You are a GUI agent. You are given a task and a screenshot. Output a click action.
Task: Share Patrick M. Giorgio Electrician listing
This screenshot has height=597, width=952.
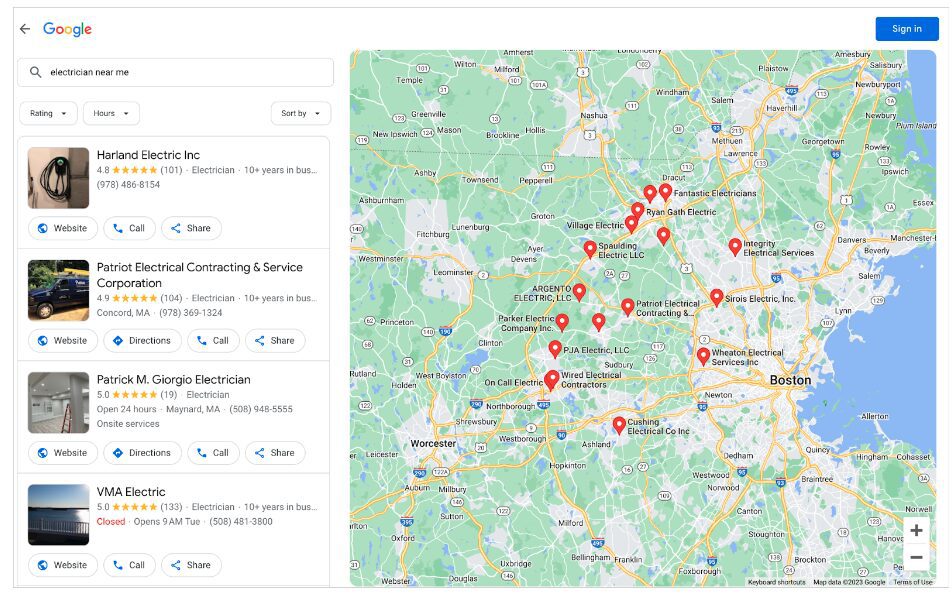tap(275, 453)
